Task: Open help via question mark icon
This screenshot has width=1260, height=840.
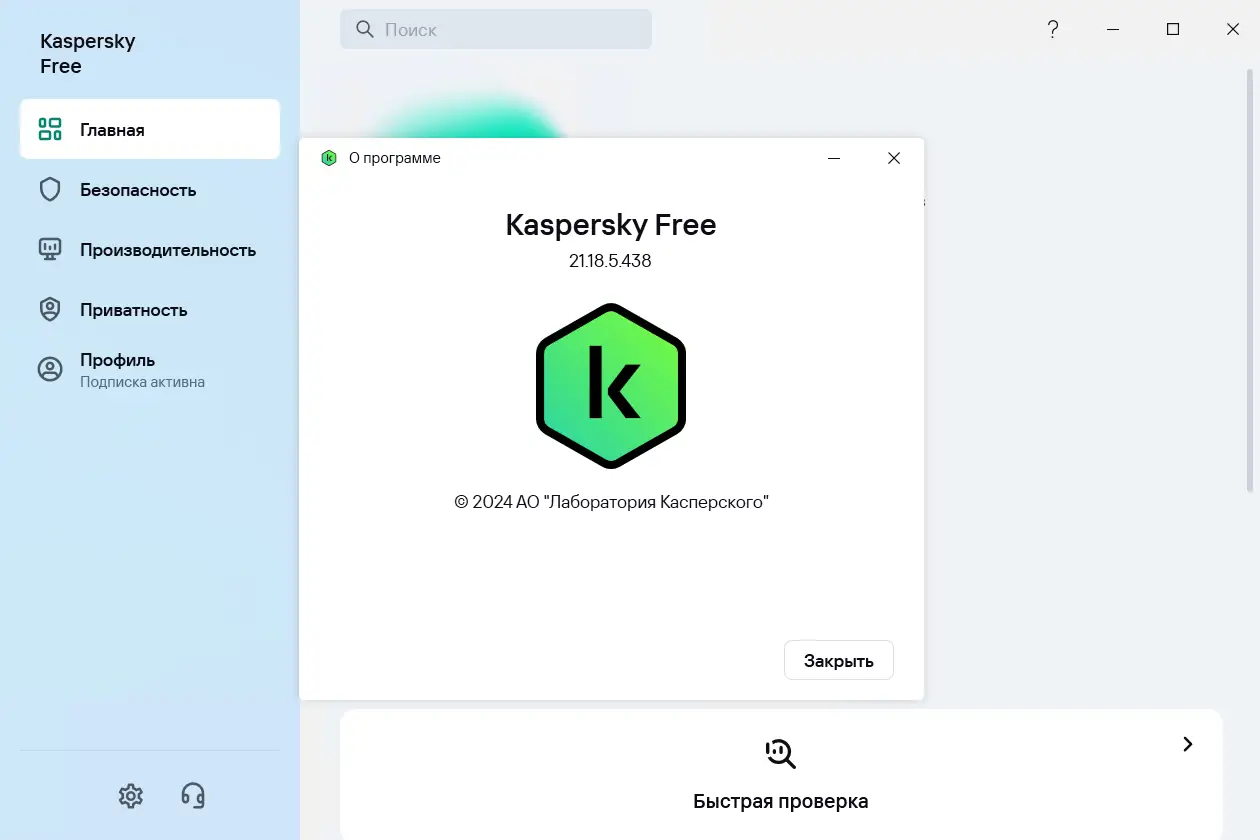Action: (x=1052, y=29)
